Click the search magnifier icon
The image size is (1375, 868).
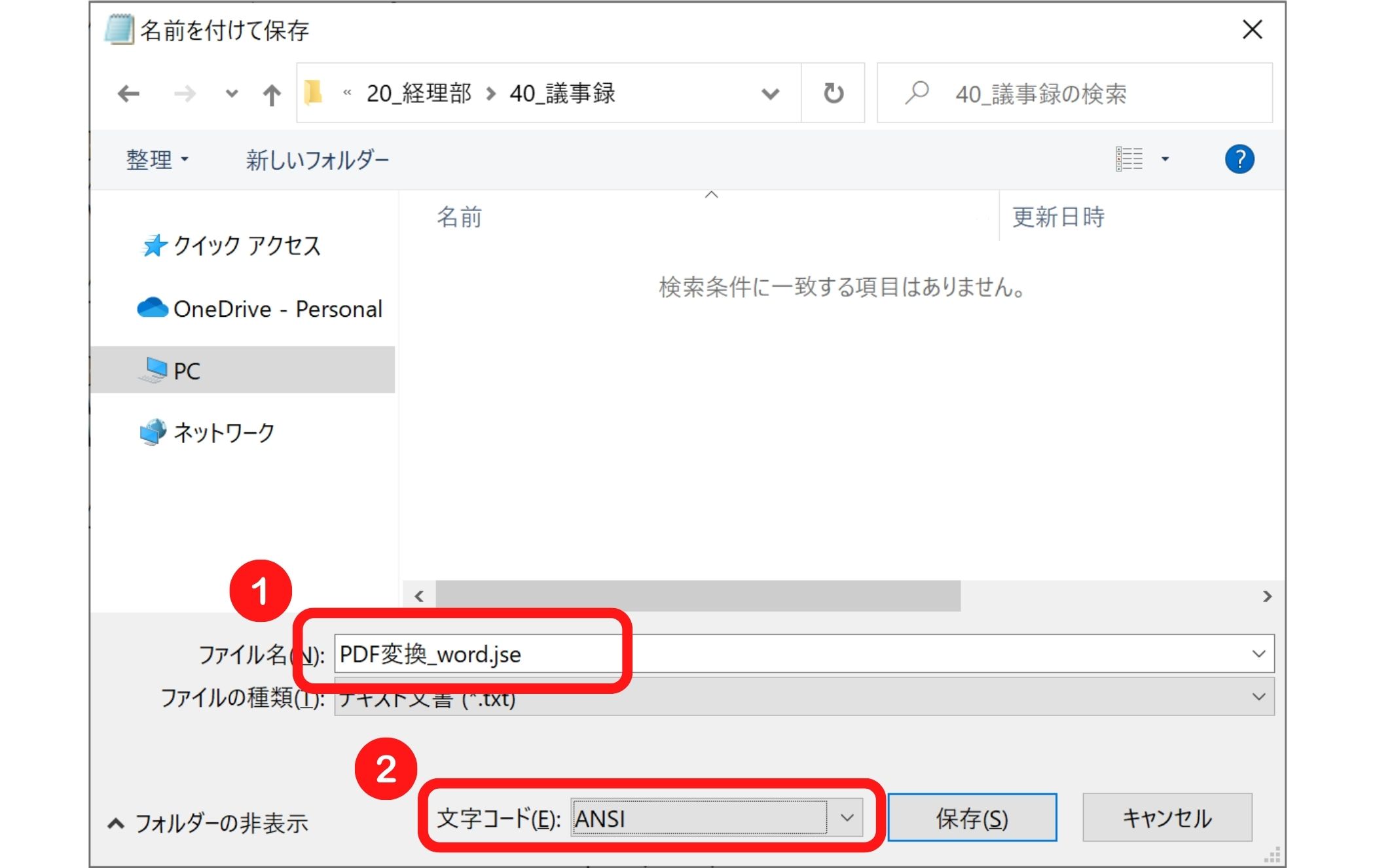click(917, 92)
